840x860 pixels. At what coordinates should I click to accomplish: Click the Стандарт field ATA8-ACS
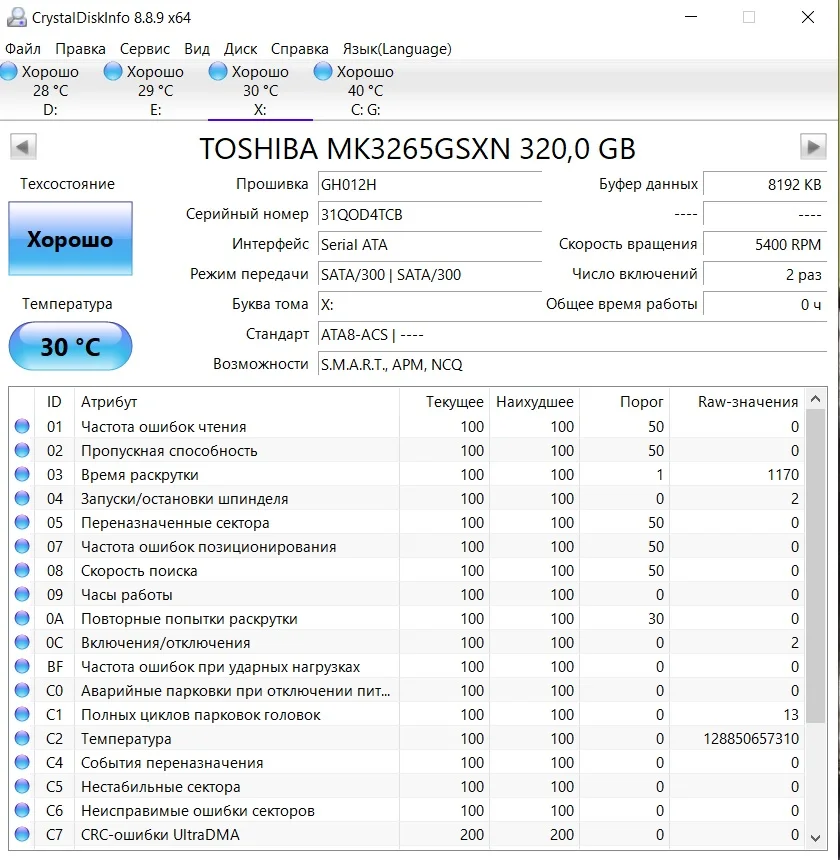tap(572, 335)
